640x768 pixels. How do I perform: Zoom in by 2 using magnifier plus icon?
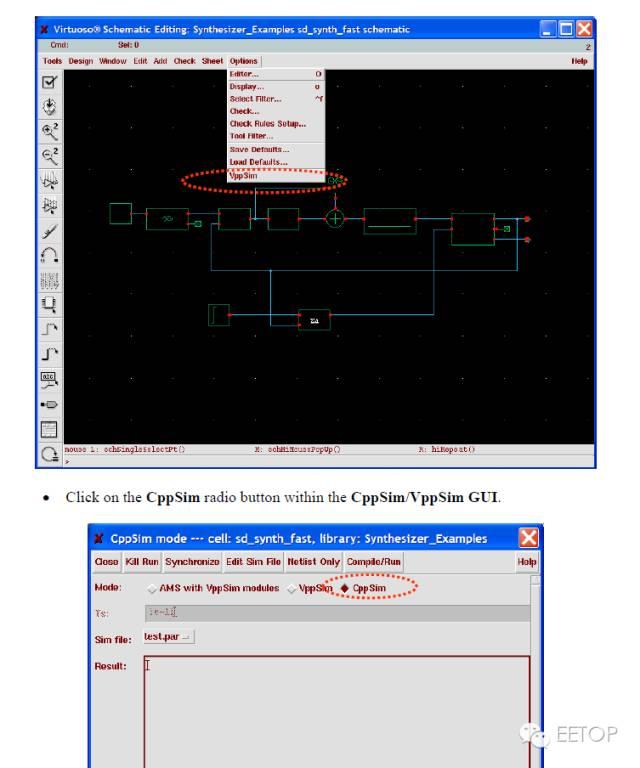coord(49,131)
